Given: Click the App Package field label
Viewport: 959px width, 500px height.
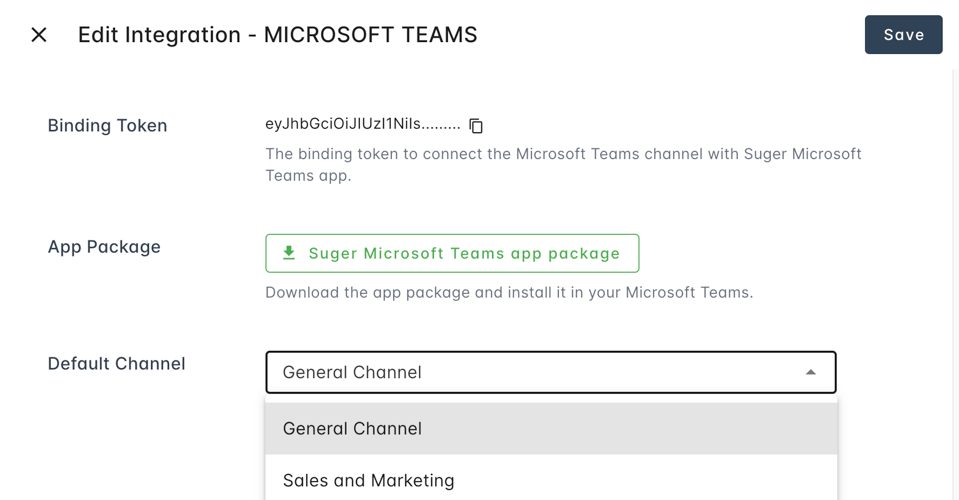Looking at the screenshot, I should pos(104,247).
